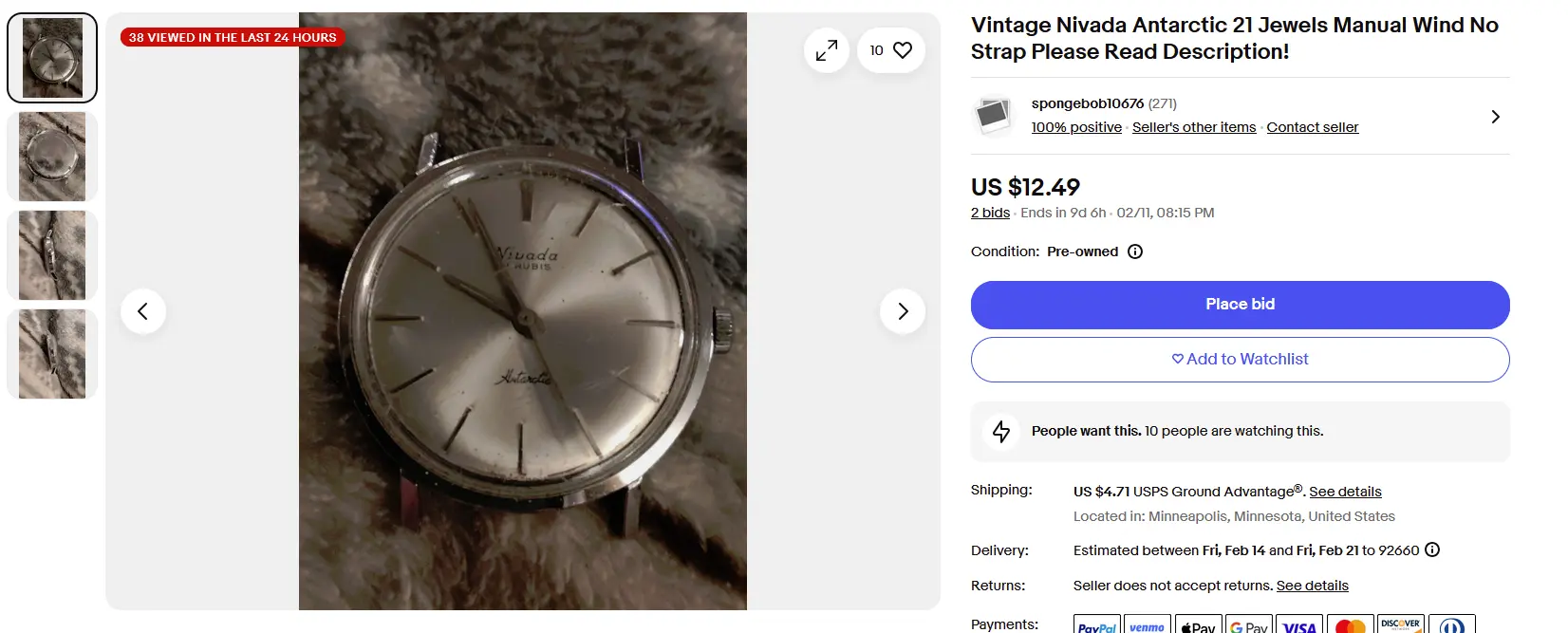Screen dimensions: 1568x633
Task: Expand the watch image to full screen
Action: tap(827, 50)
